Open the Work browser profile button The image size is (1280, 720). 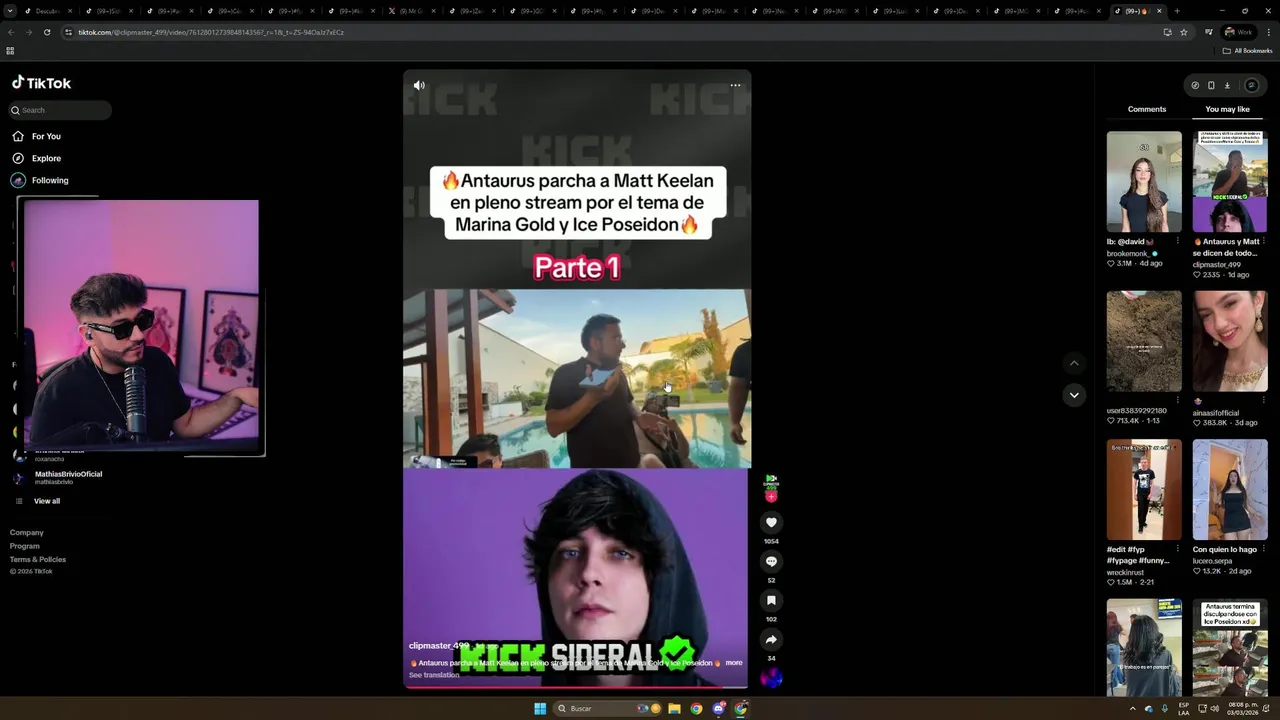pyautogui.click(x=1239, y=32)
